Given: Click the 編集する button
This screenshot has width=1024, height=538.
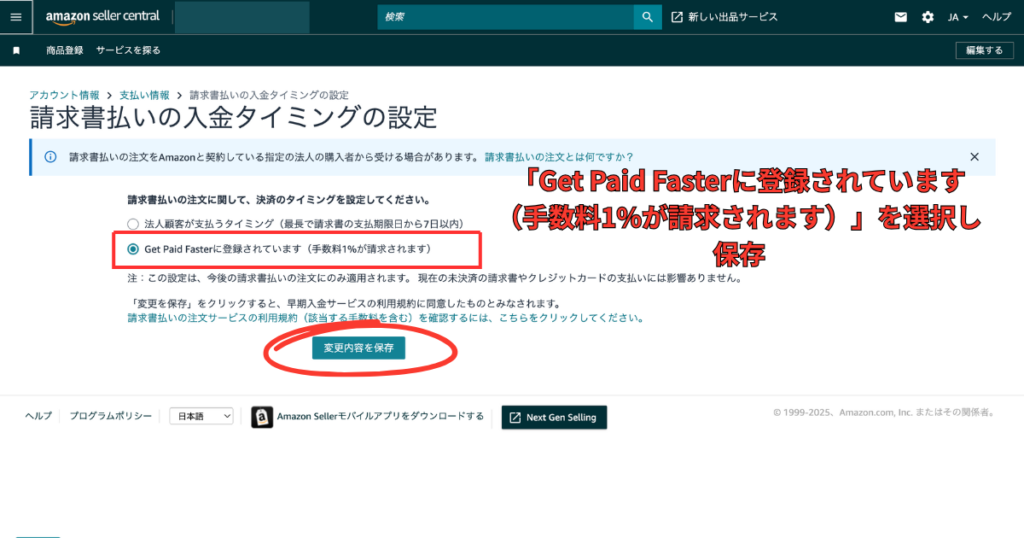Looking at the screenshot, I should coord(978,50).
